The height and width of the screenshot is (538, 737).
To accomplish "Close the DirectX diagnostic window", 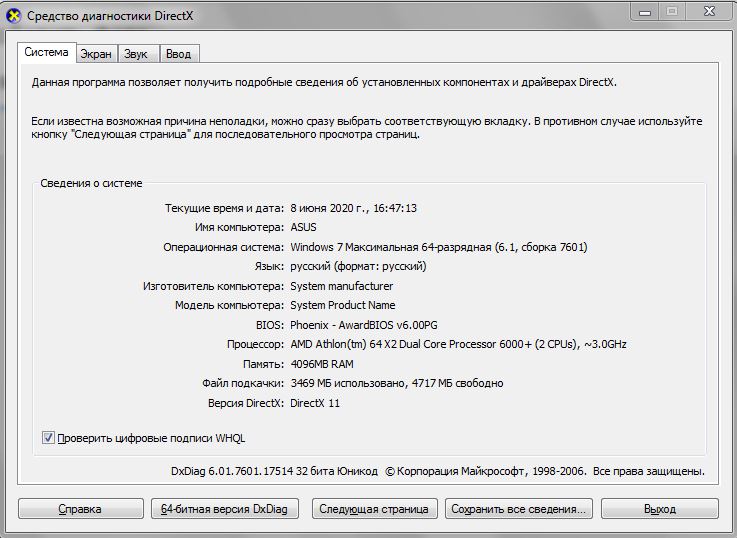I will click(708, 12).
